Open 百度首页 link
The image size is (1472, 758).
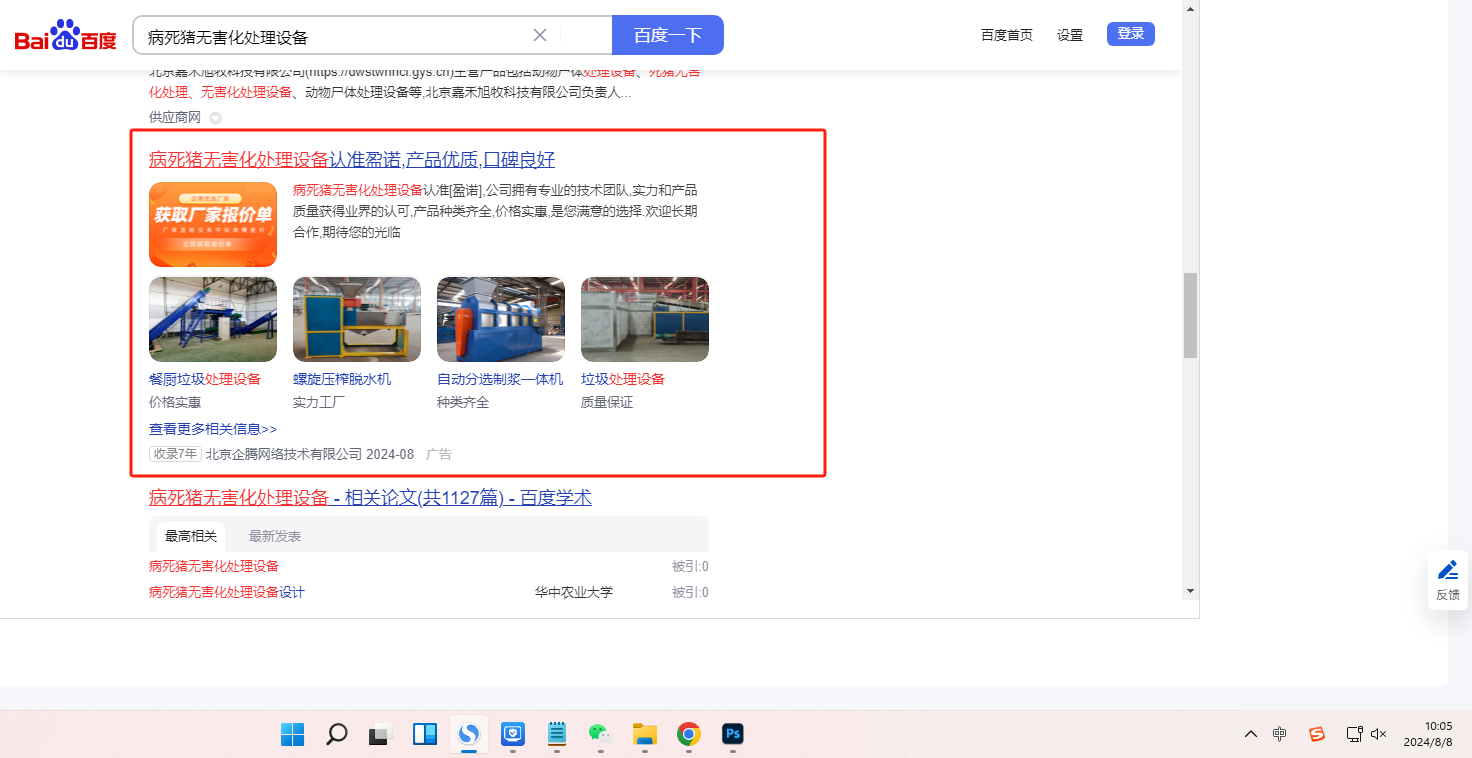click(1007, 35)
